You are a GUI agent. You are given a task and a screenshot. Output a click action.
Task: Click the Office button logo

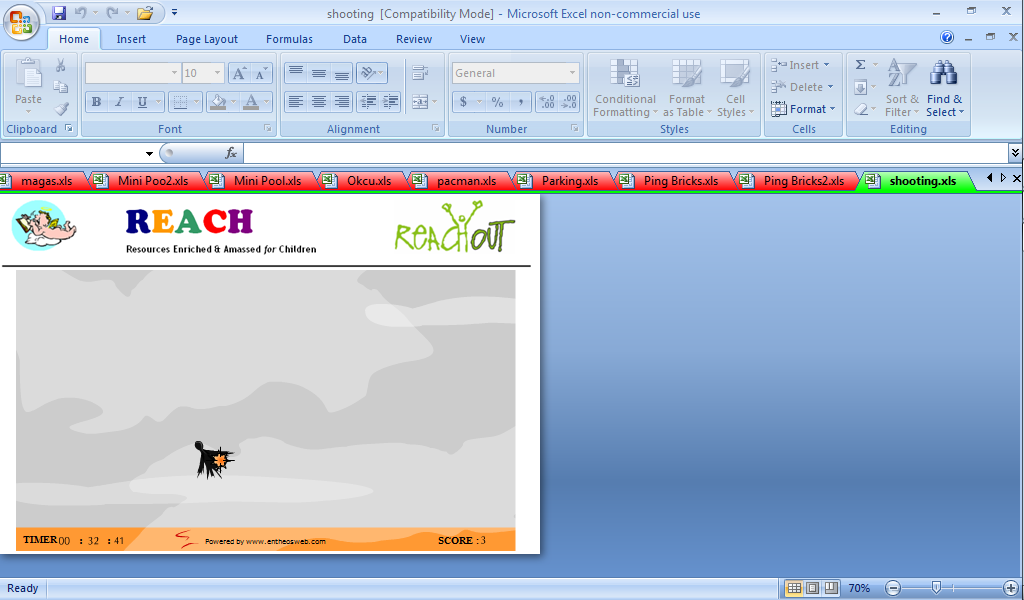21,22
